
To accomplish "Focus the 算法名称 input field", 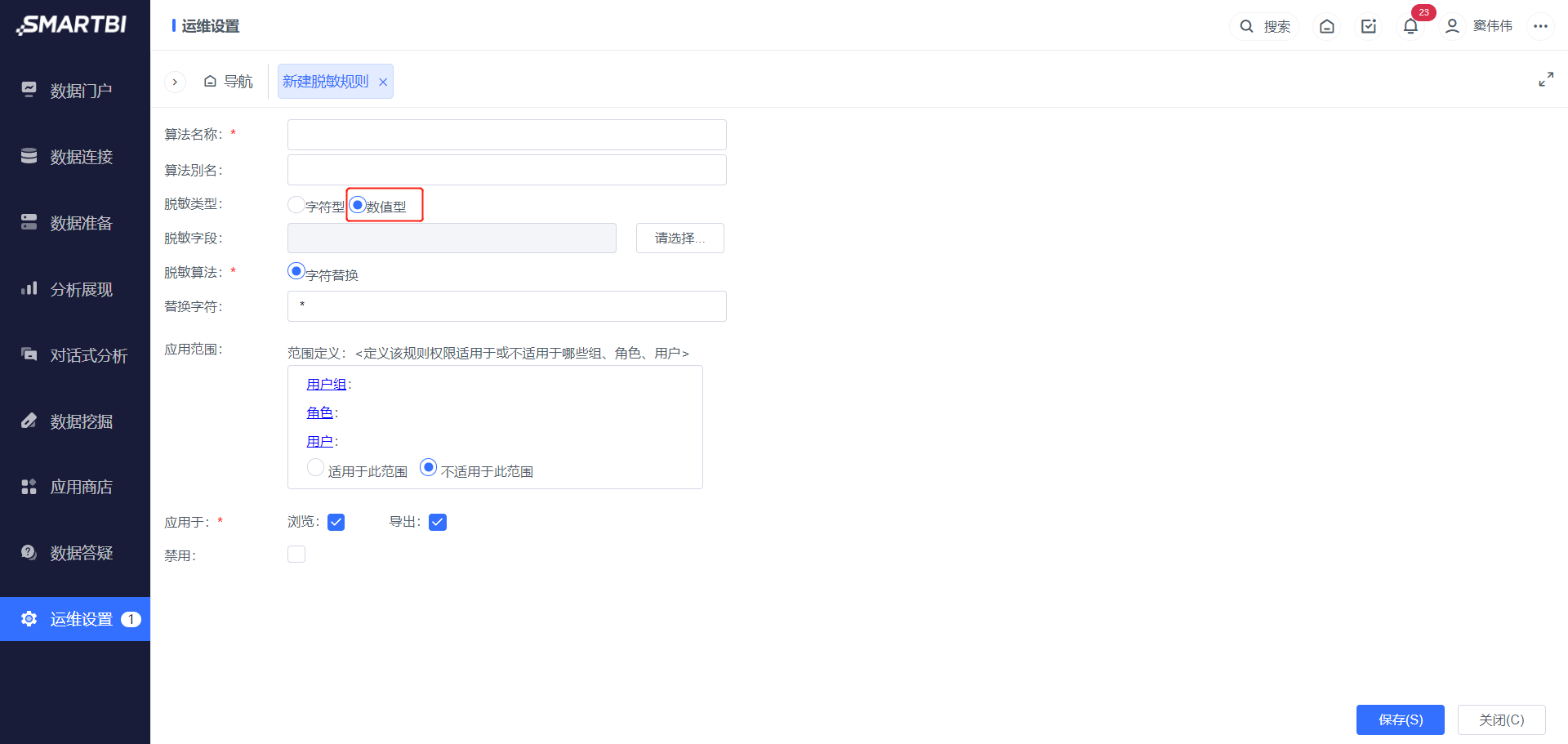I will coord(507,135).
